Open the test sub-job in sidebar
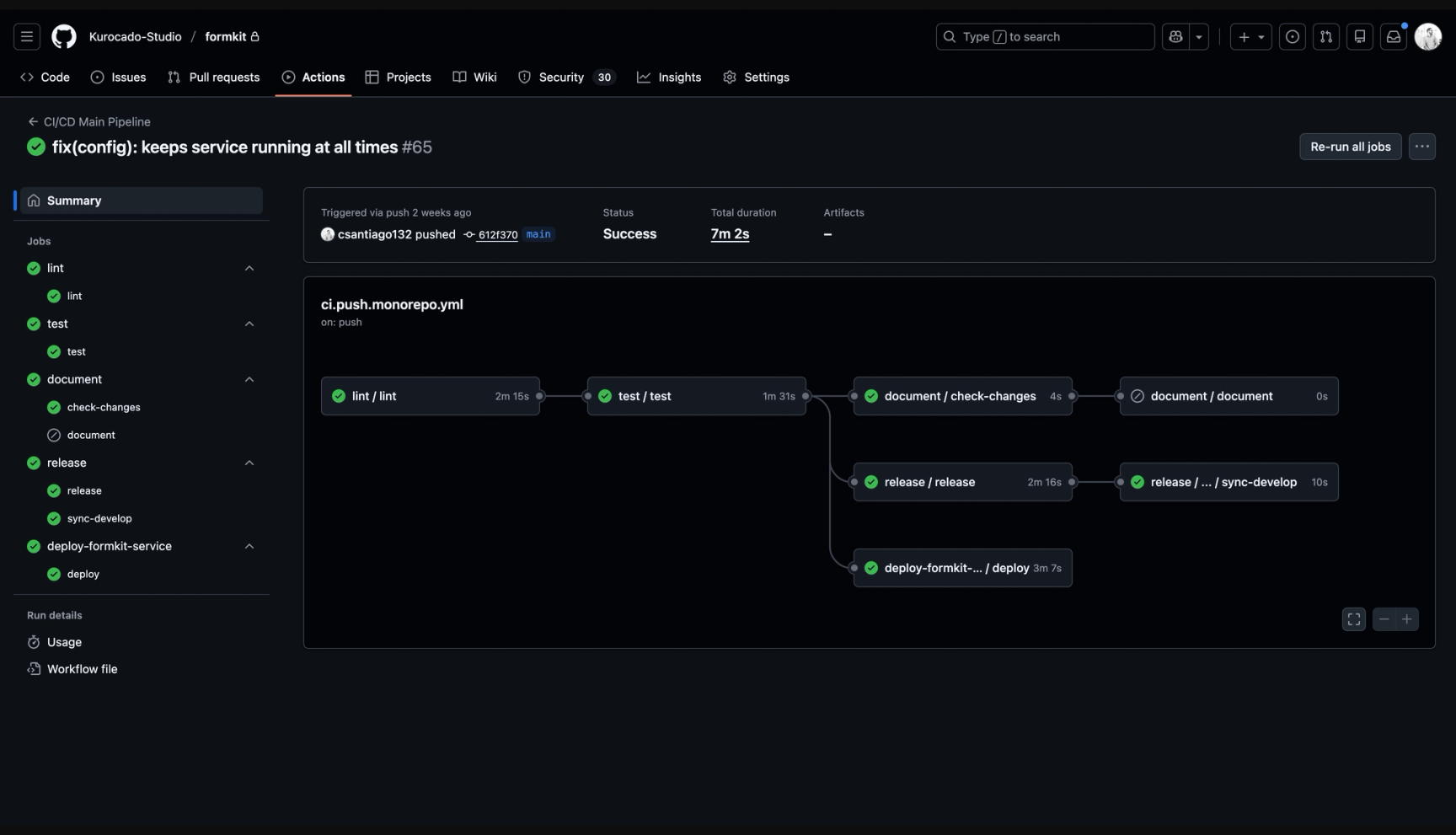This screenshot has height=835, width=1456. (x=76, y=352)
